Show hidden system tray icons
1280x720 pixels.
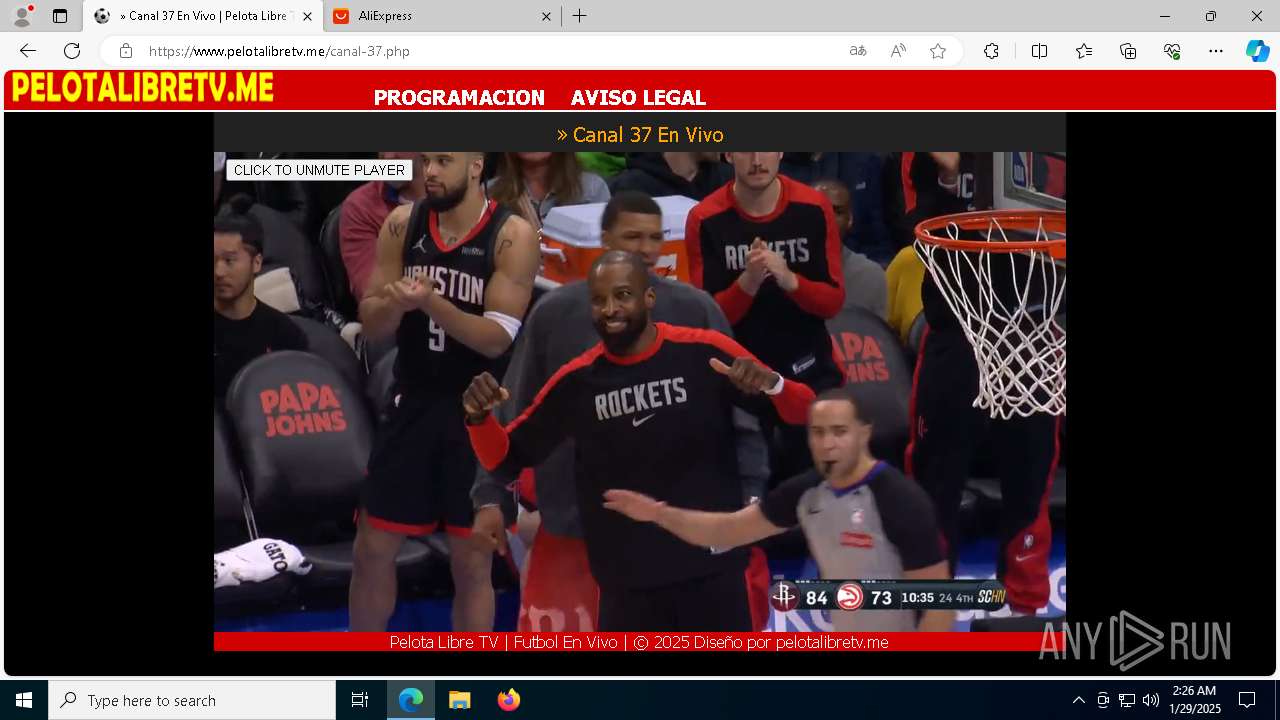(x=1078, y=700)
